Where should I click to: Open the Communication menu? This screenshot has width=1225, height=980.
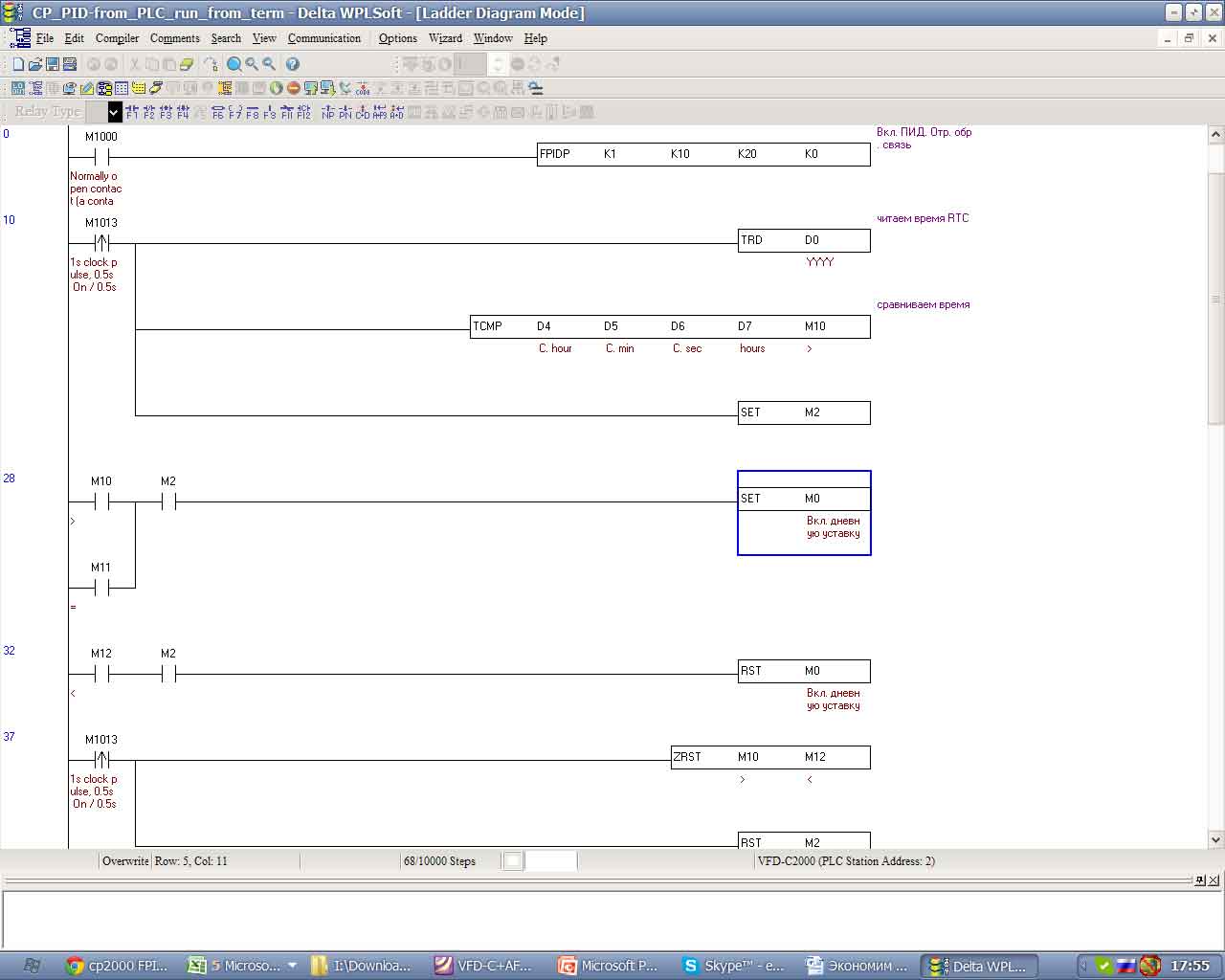(x=323, y=38)
